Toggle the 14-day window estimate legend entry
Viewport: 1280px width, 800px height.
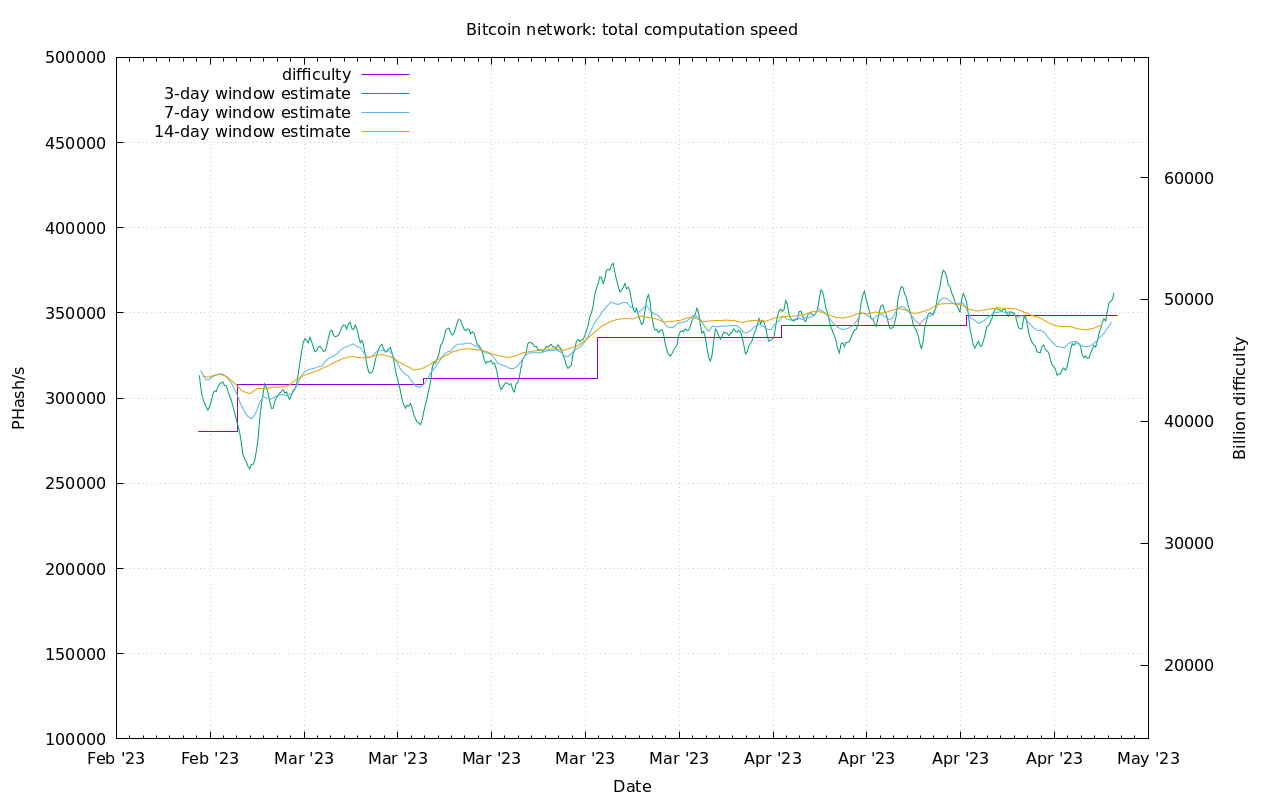pyautogui.click(x=250, y=131)
